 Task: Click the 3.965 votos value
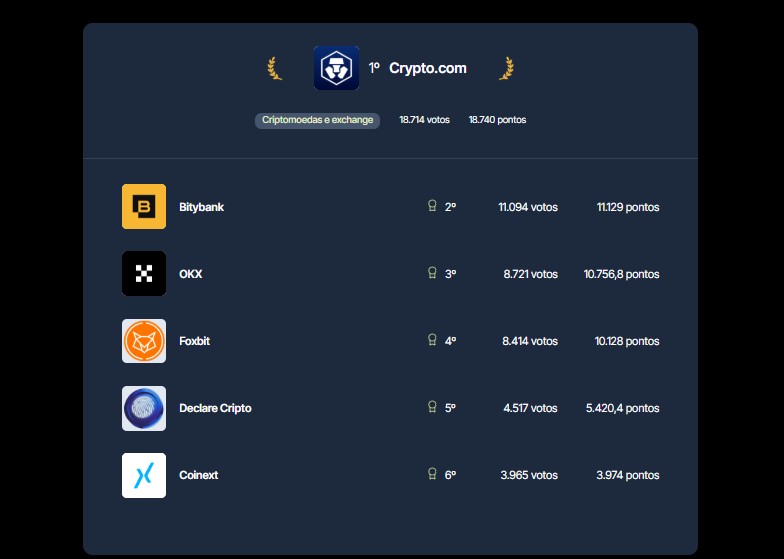pos(529,475)
